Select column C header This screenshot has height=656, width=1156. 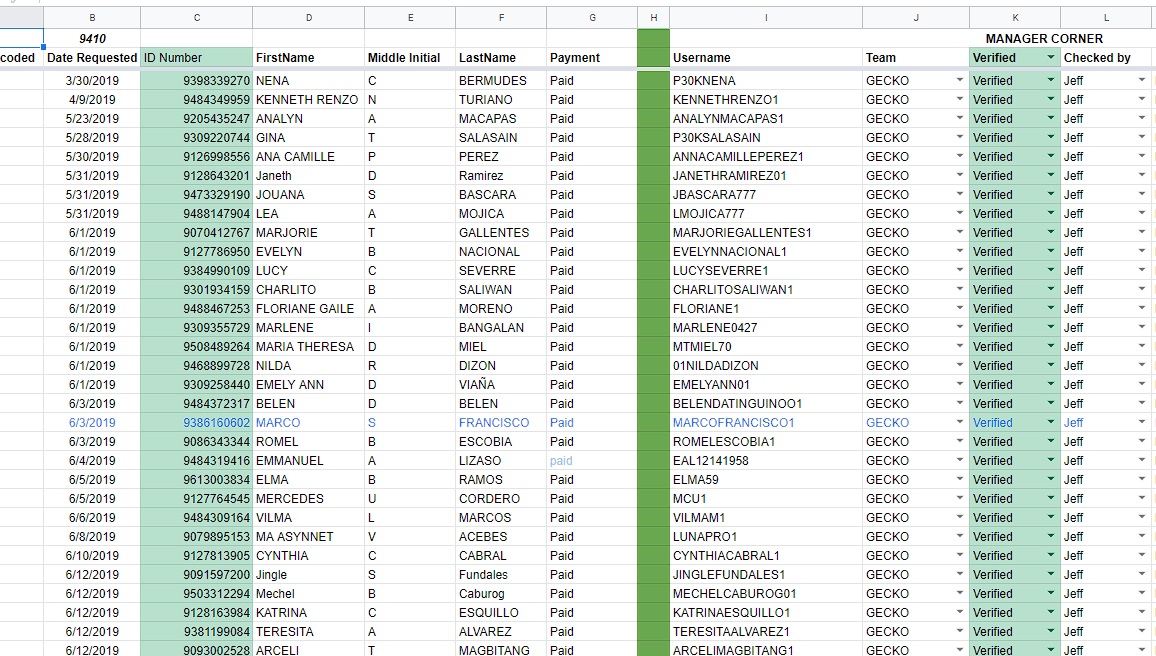(197, 18)
